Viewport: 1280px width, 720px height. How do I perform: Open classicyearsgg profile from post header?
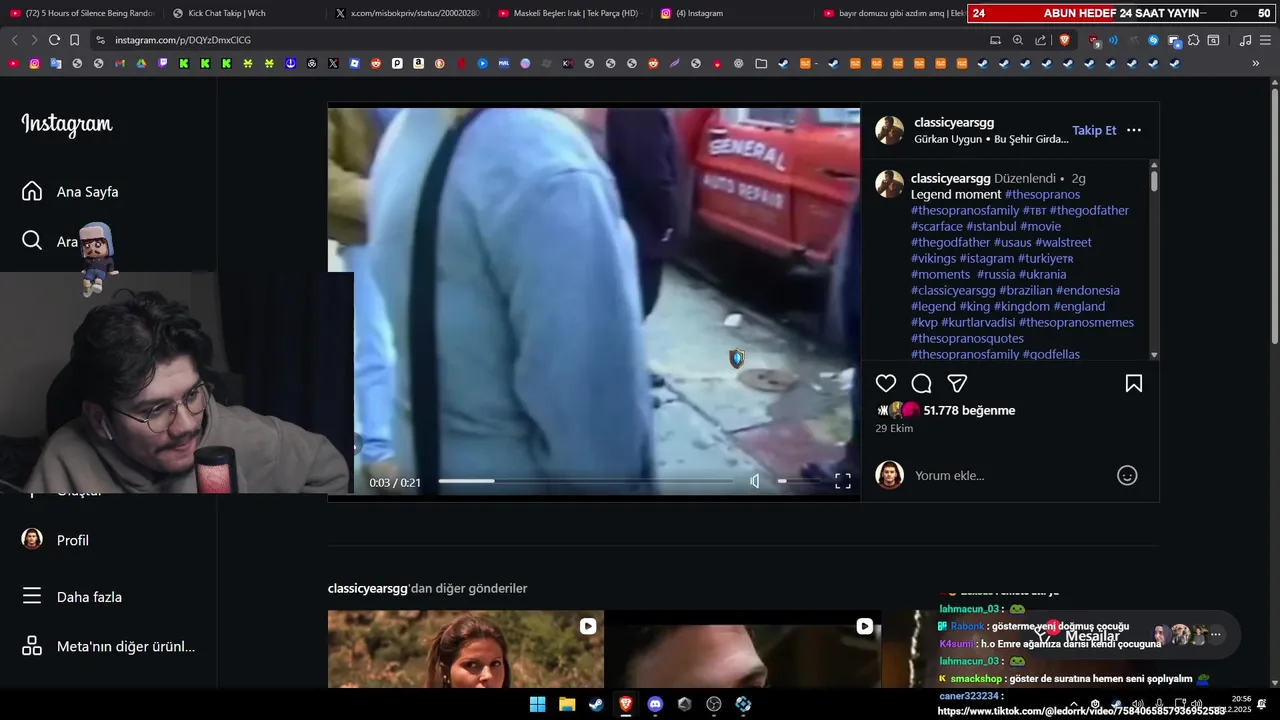point(954,122)
